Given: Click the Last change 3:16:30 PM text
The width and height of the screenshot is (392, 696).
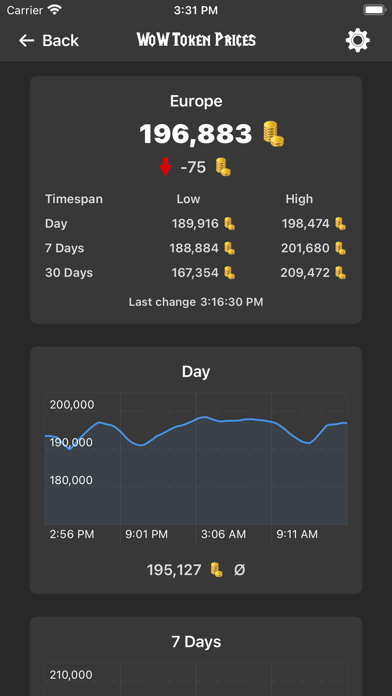Looking at the screenshot, I should pyautogui.click(x=196, y=302).
